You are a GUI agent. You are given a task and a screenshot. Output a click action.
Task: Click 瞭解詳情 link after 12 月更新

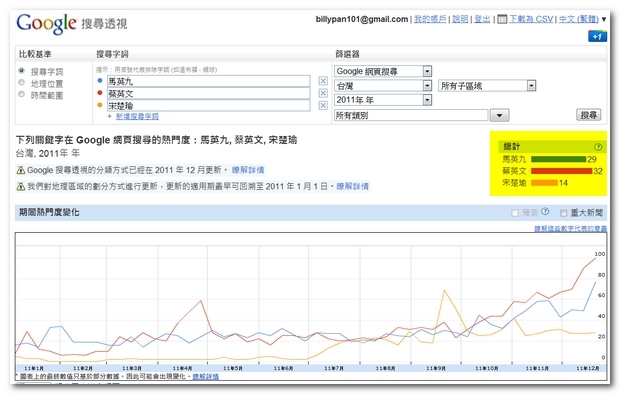(248, 170)
